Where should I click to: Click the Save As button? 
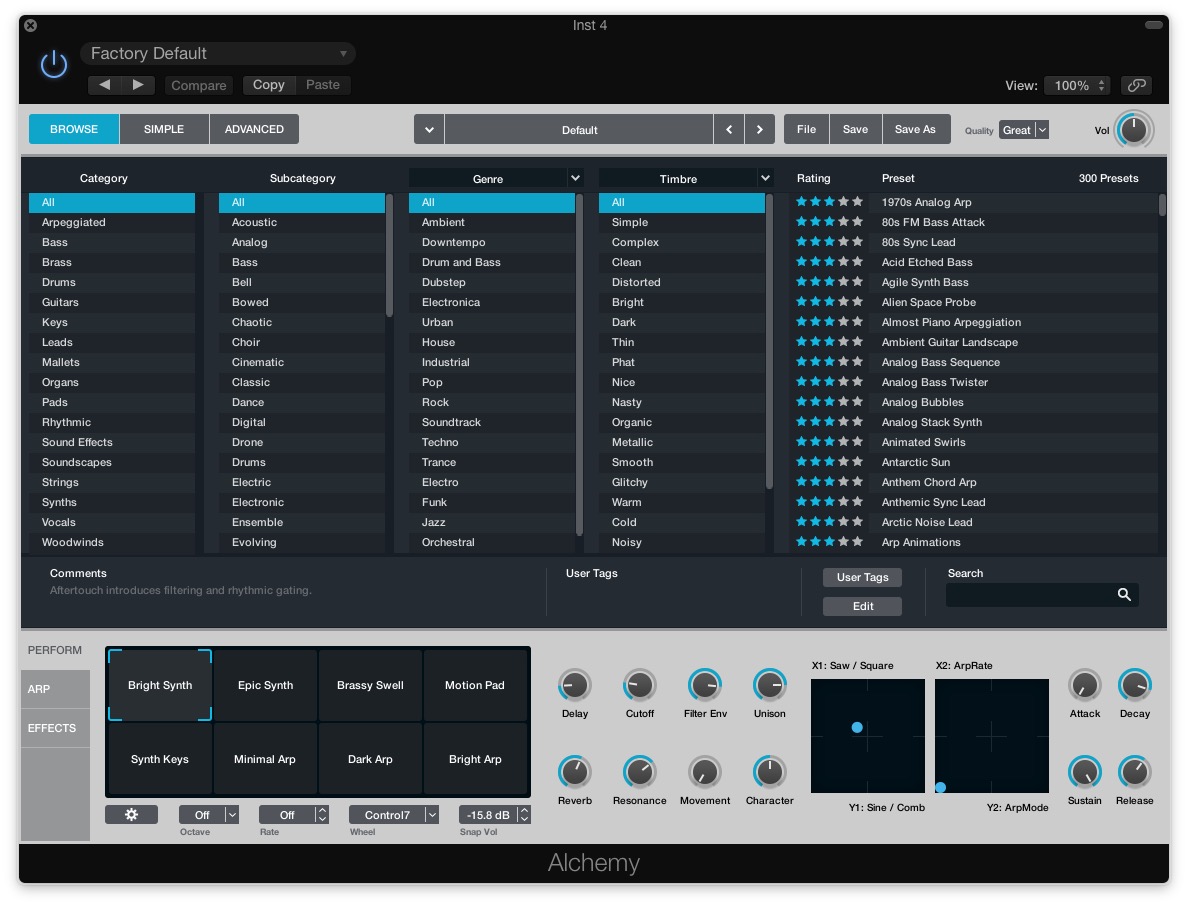[x=915, y=130]
